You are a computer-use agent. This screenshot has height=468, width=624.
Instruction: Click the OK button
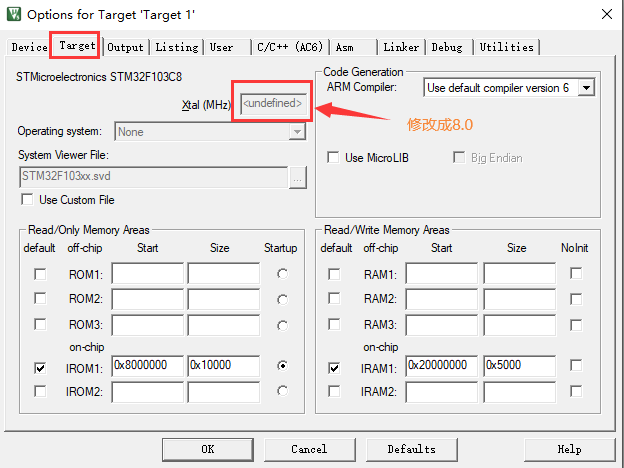tap(207, 449)
